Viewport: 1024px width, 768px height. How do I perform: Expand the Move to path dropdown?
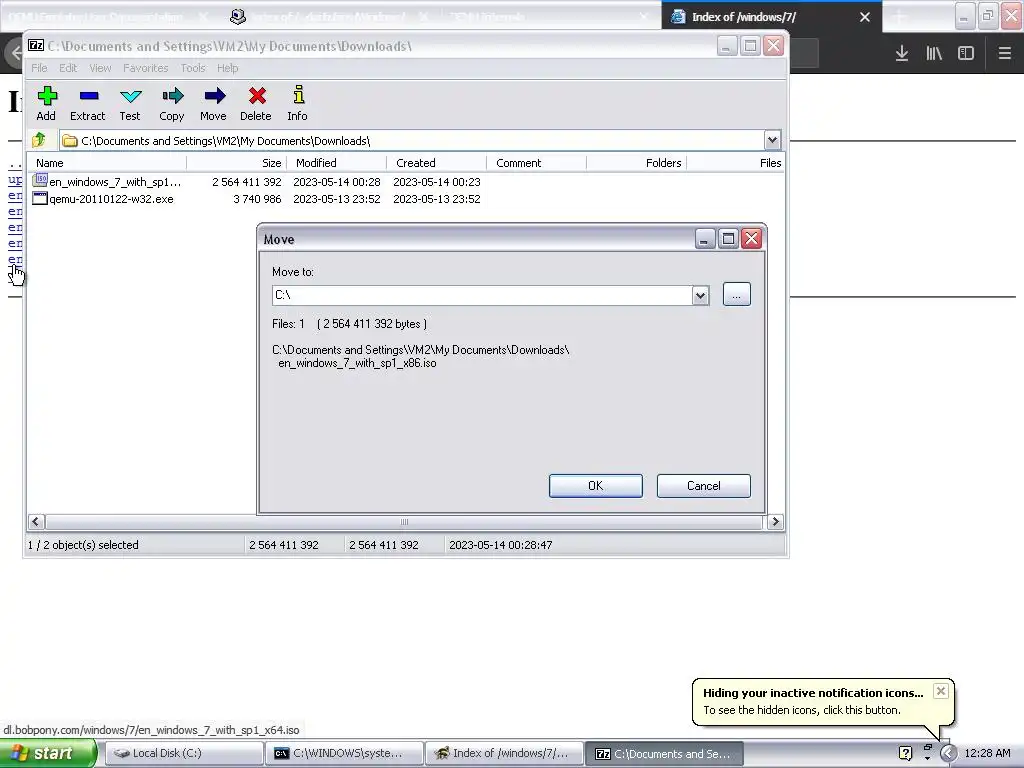(x=700, y=295)
